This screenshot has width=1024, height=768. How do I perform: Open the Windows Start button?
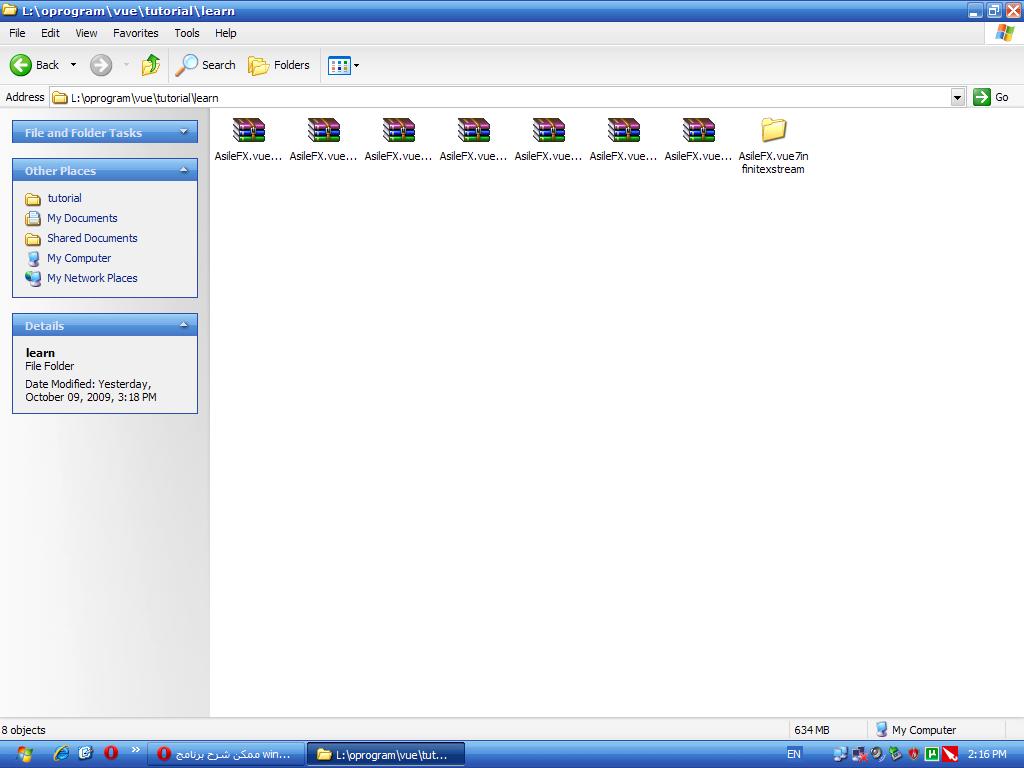[24, 754]
